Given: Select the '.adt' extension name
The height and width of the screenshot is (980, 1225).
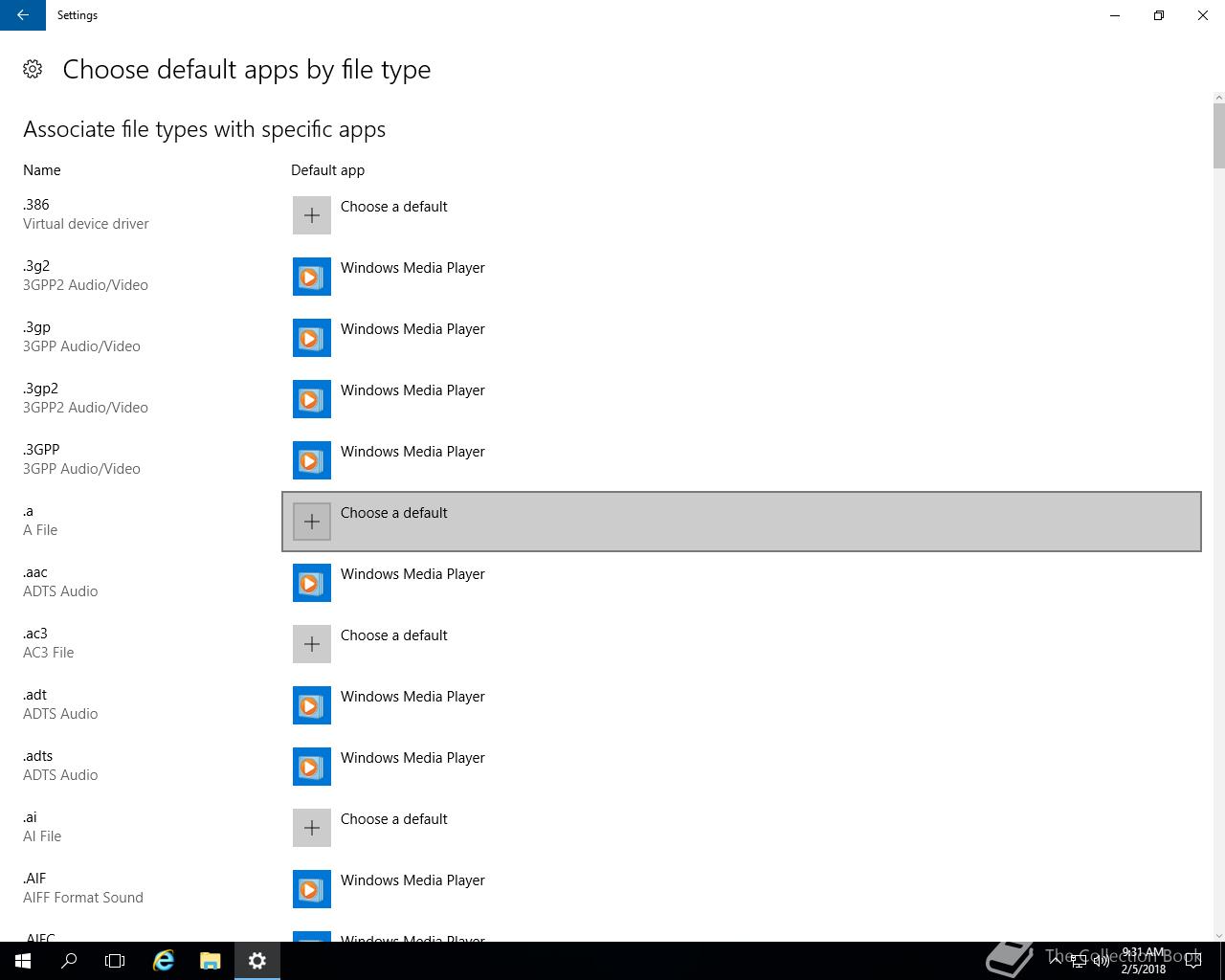Looking at the screenshot, I should point(35,695).
